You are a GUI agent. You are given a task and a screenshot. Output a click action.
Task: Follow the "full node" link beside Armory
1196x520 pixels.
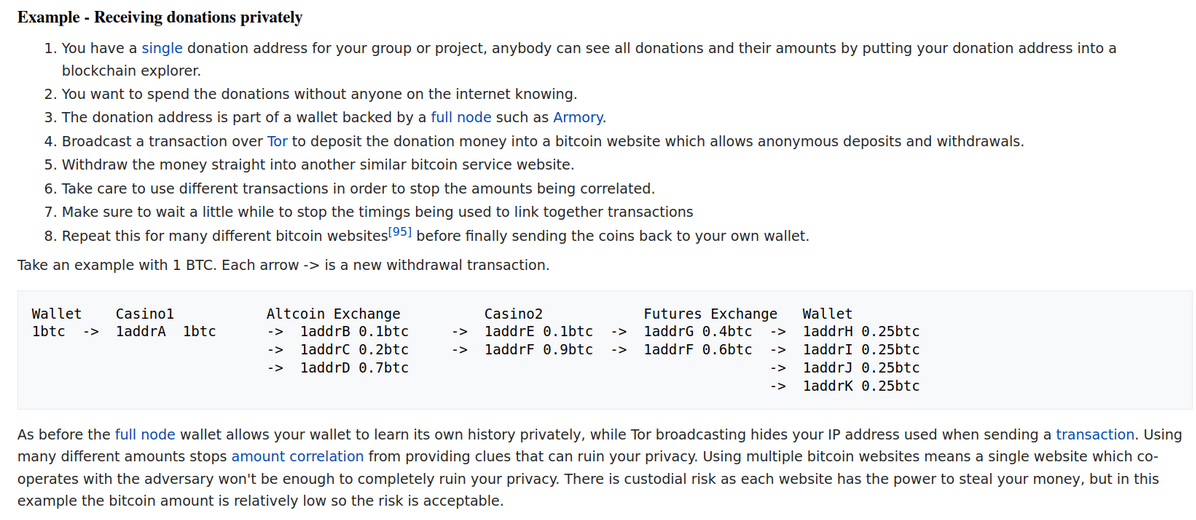(x=461, y=117)
